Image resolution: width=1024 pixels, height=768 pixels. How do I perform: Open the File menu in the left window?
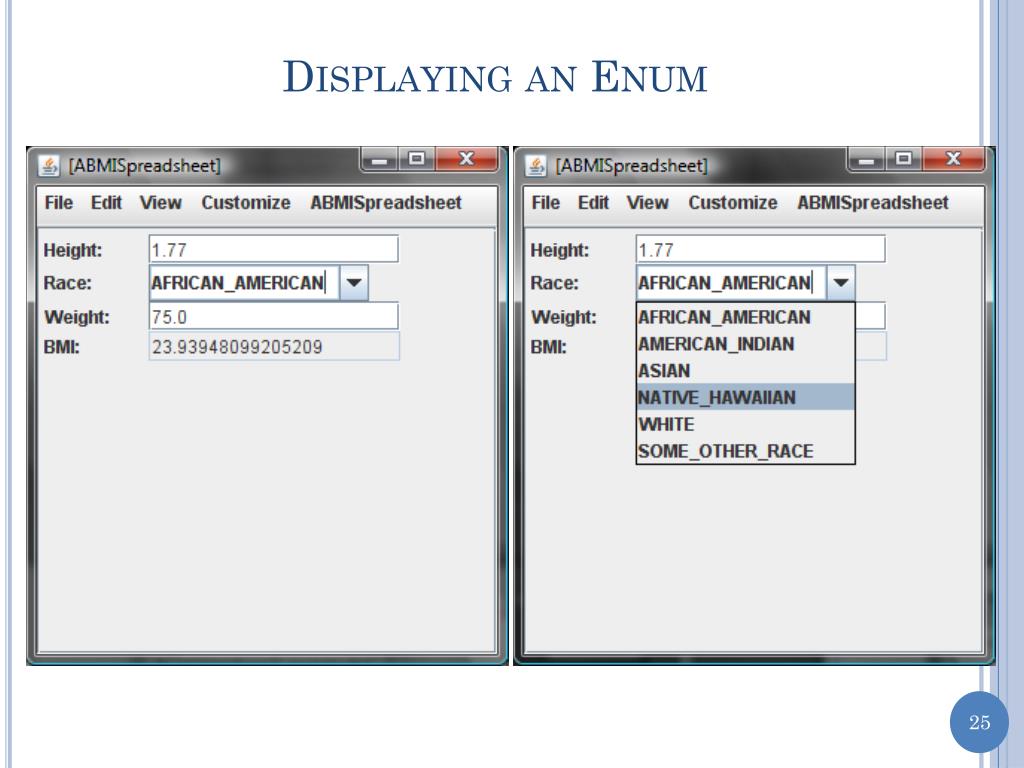point(58,203)
